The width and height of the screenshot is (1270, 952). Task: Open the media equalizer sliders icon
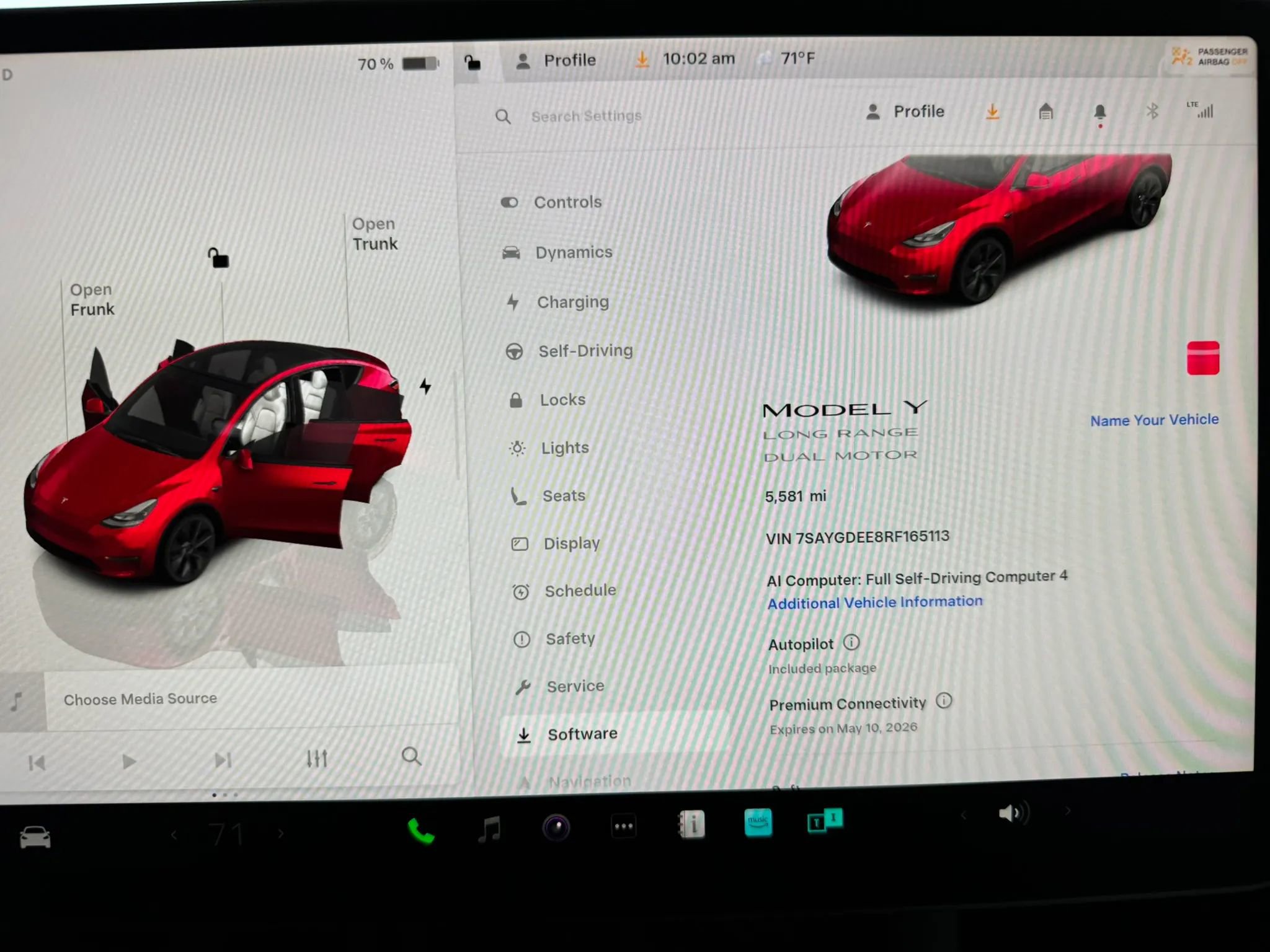[317, 758]
